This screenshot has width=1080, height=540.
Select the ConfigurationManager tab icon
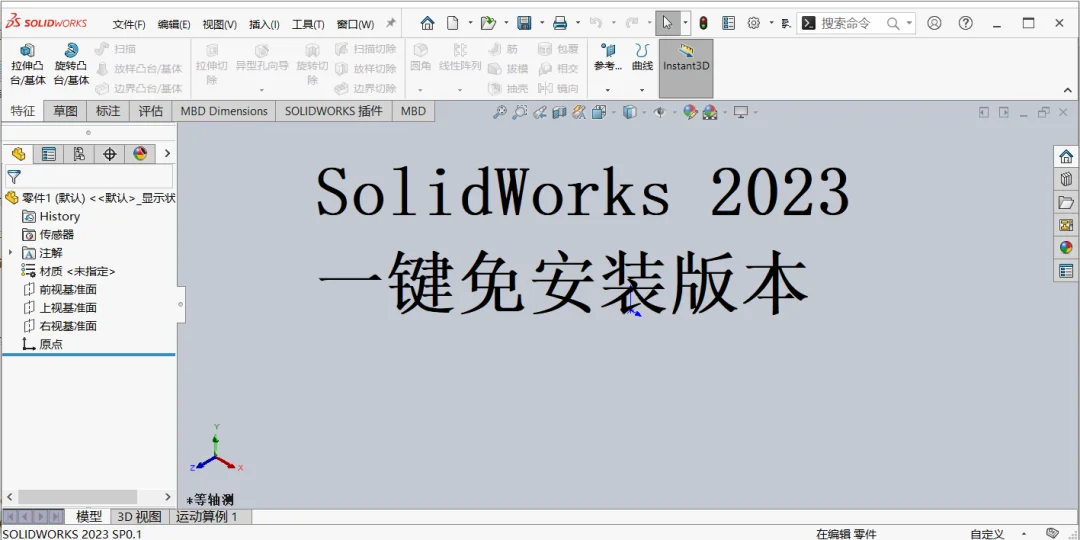[x=79, y=154]
